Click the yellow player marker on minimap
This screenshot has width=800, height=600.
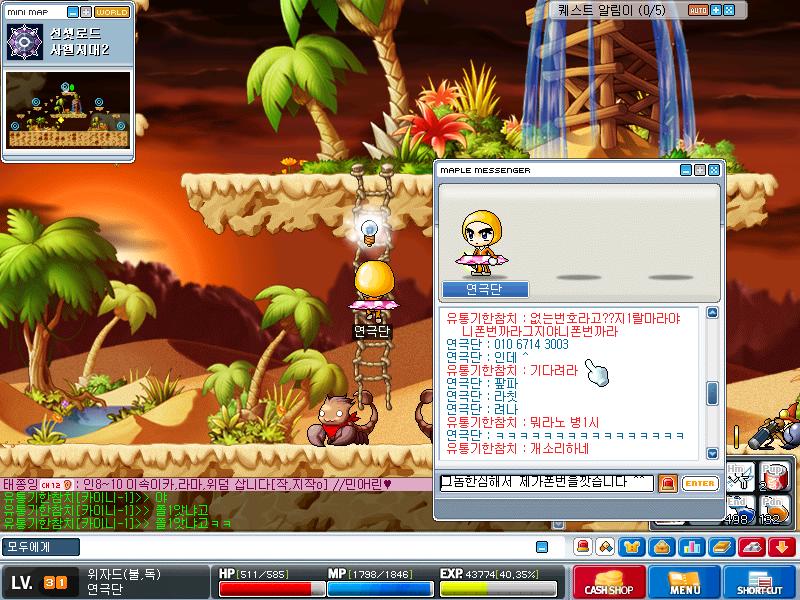point(61,119)
